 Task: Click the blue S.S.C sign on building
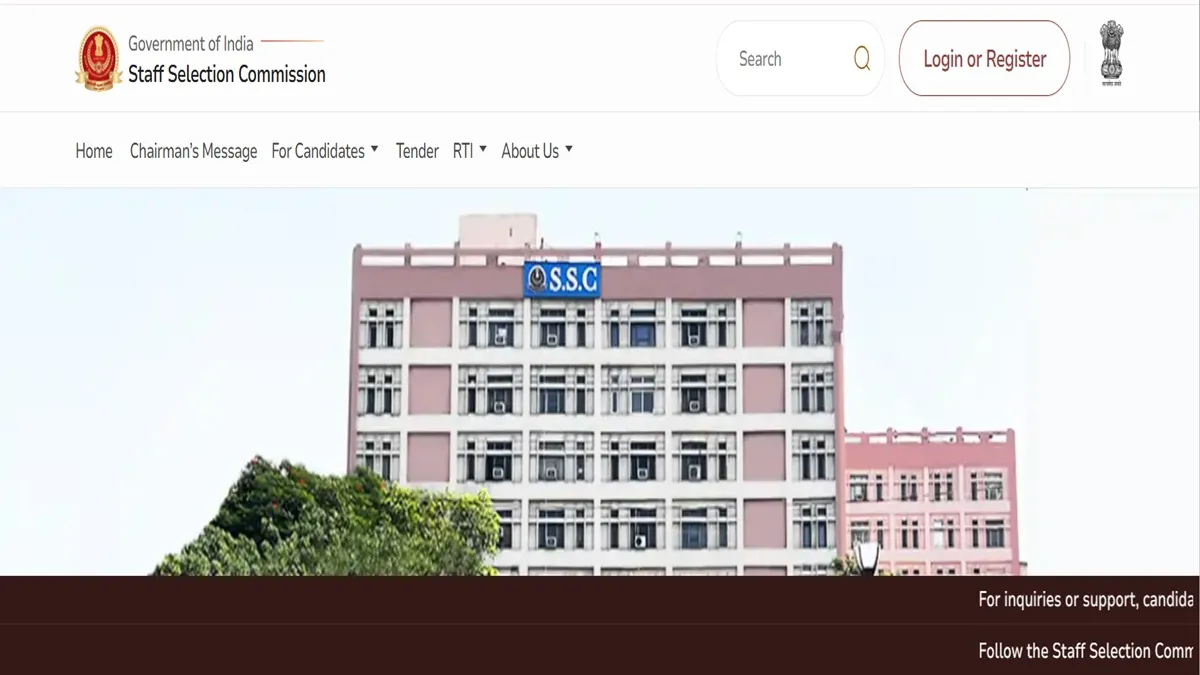tap(562, 279)
